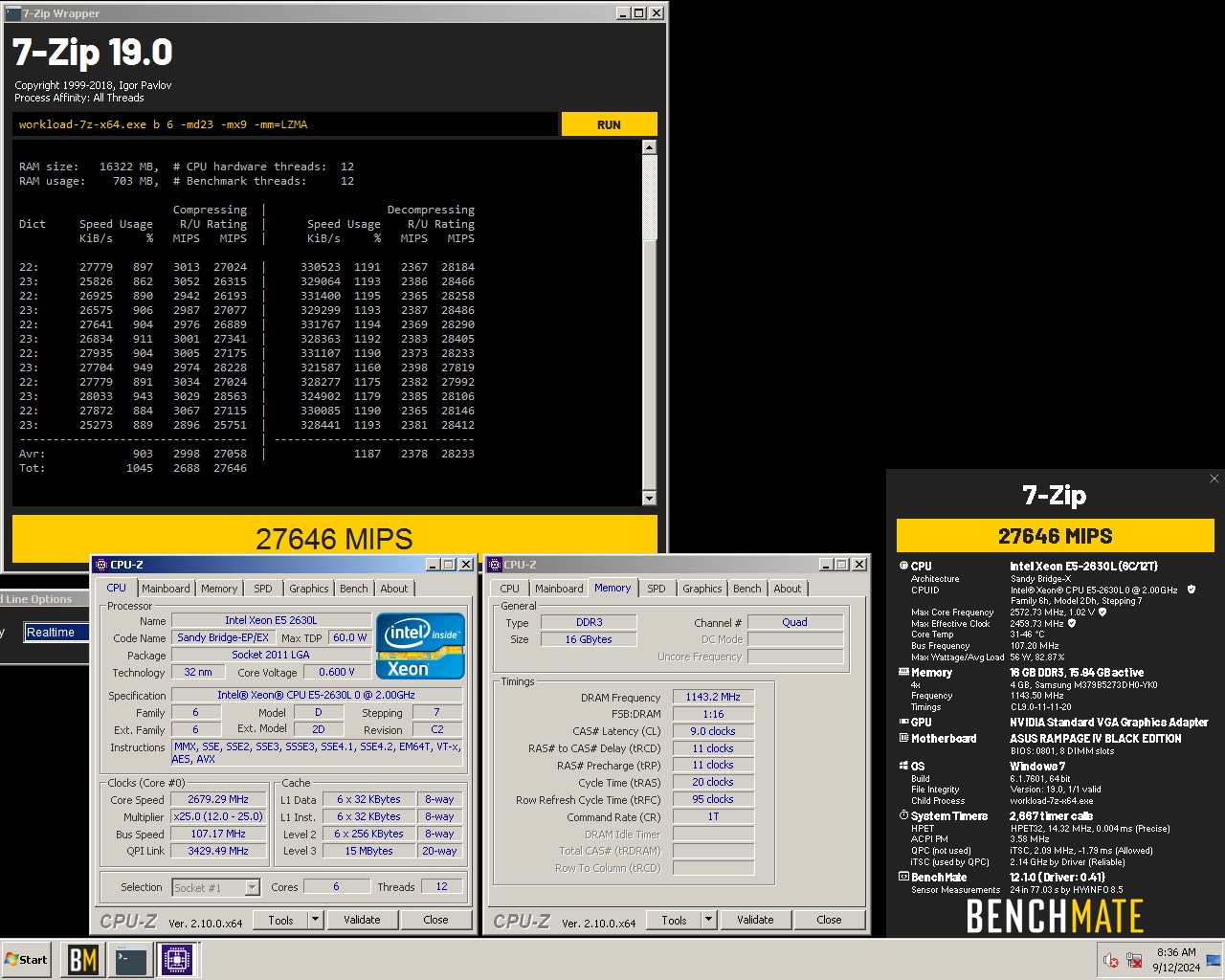Click the 7-Zip Wrapper title bar icon

[x=12, y=13]
